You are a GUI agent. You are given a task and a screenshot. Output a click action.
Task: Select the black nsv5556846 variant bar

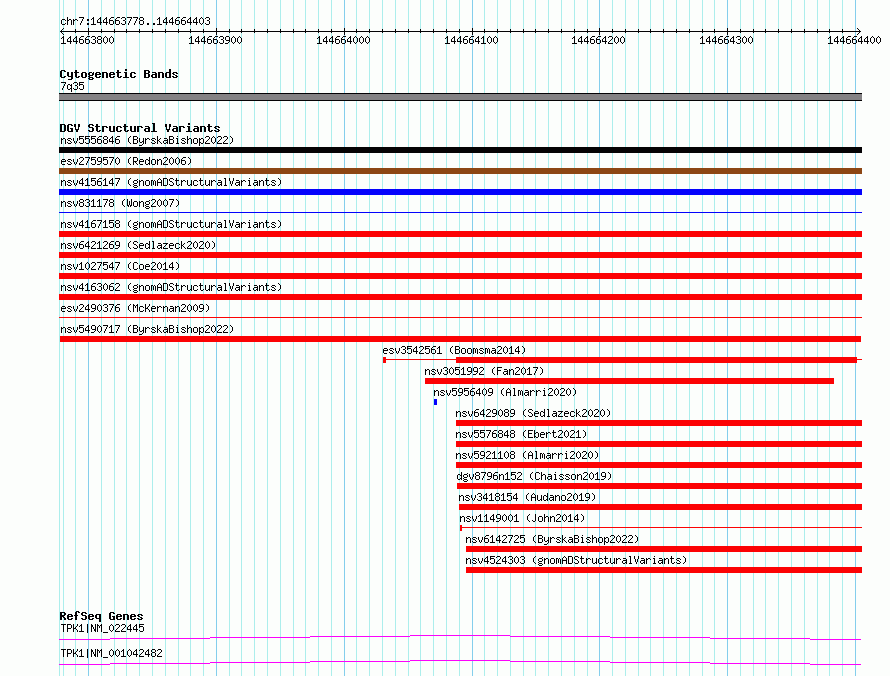tap(460, 150)
